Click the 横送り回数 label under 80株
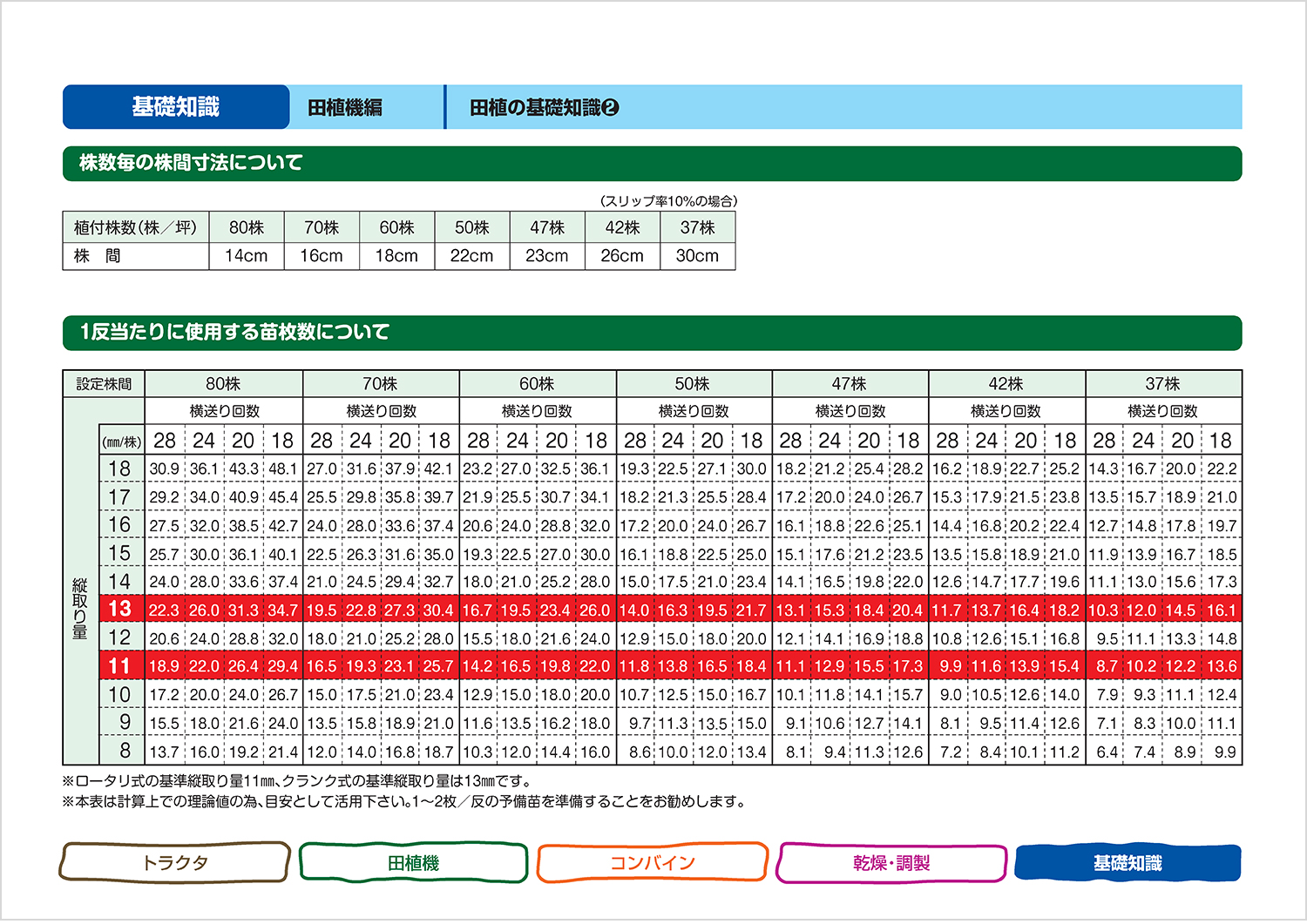 (x=225, y=411)
